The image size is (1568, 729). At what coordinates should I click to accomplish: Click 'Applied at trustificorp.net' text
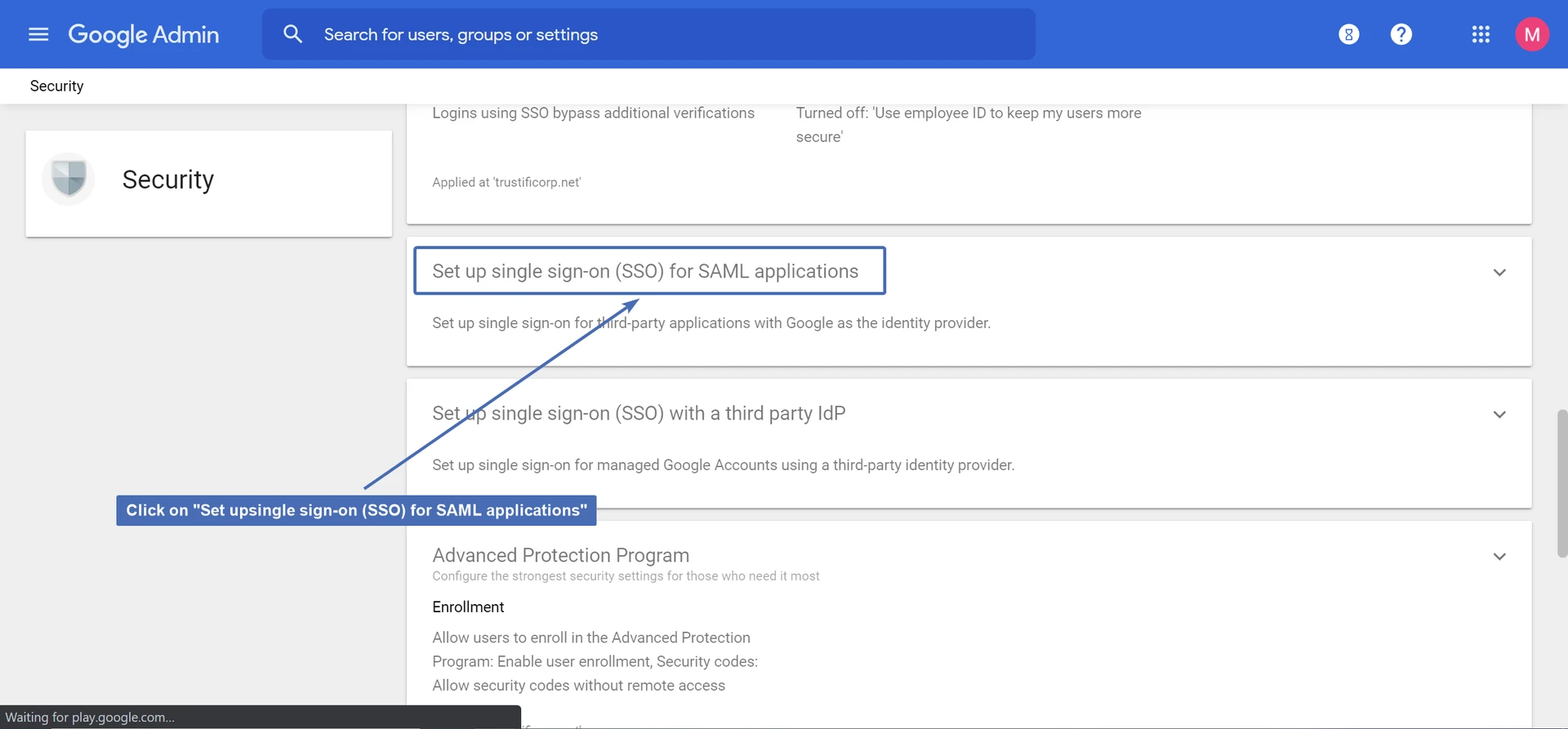pyautogui.click(x=506, y=182)
